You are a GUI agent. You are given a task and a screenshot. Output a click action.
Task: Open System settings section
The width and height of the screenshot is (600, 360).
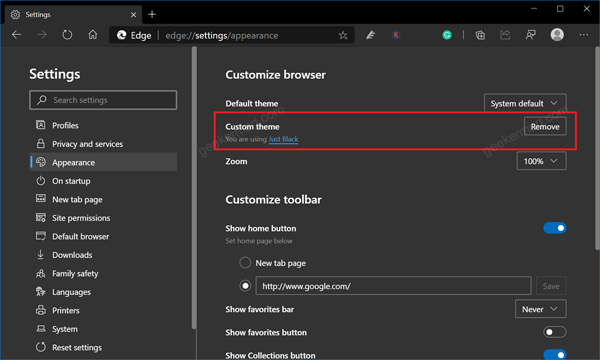tap(103, 329)
